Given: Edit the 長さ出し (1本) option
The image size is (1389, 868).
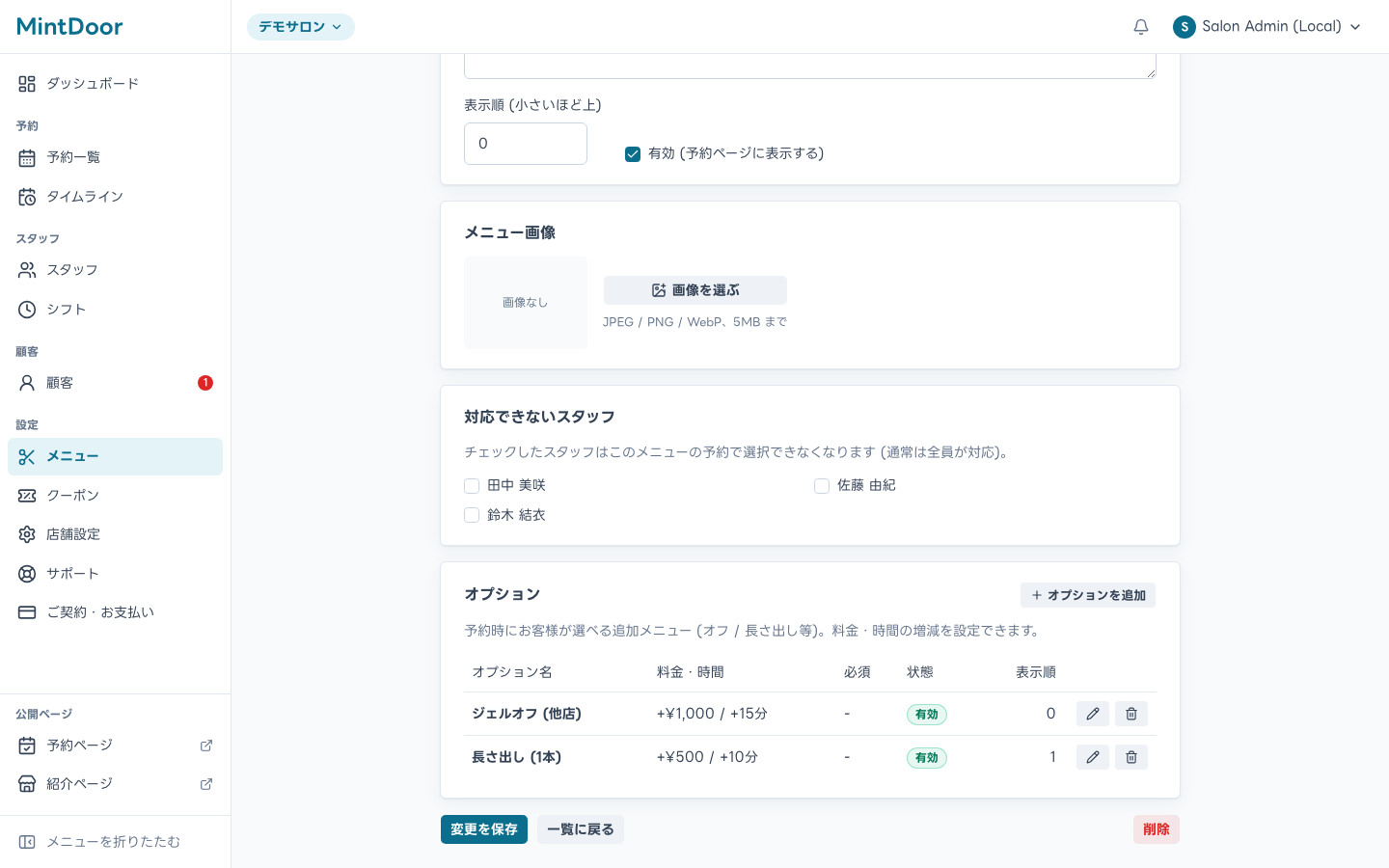Looking at the screenshot, I should coord(1093,757).
